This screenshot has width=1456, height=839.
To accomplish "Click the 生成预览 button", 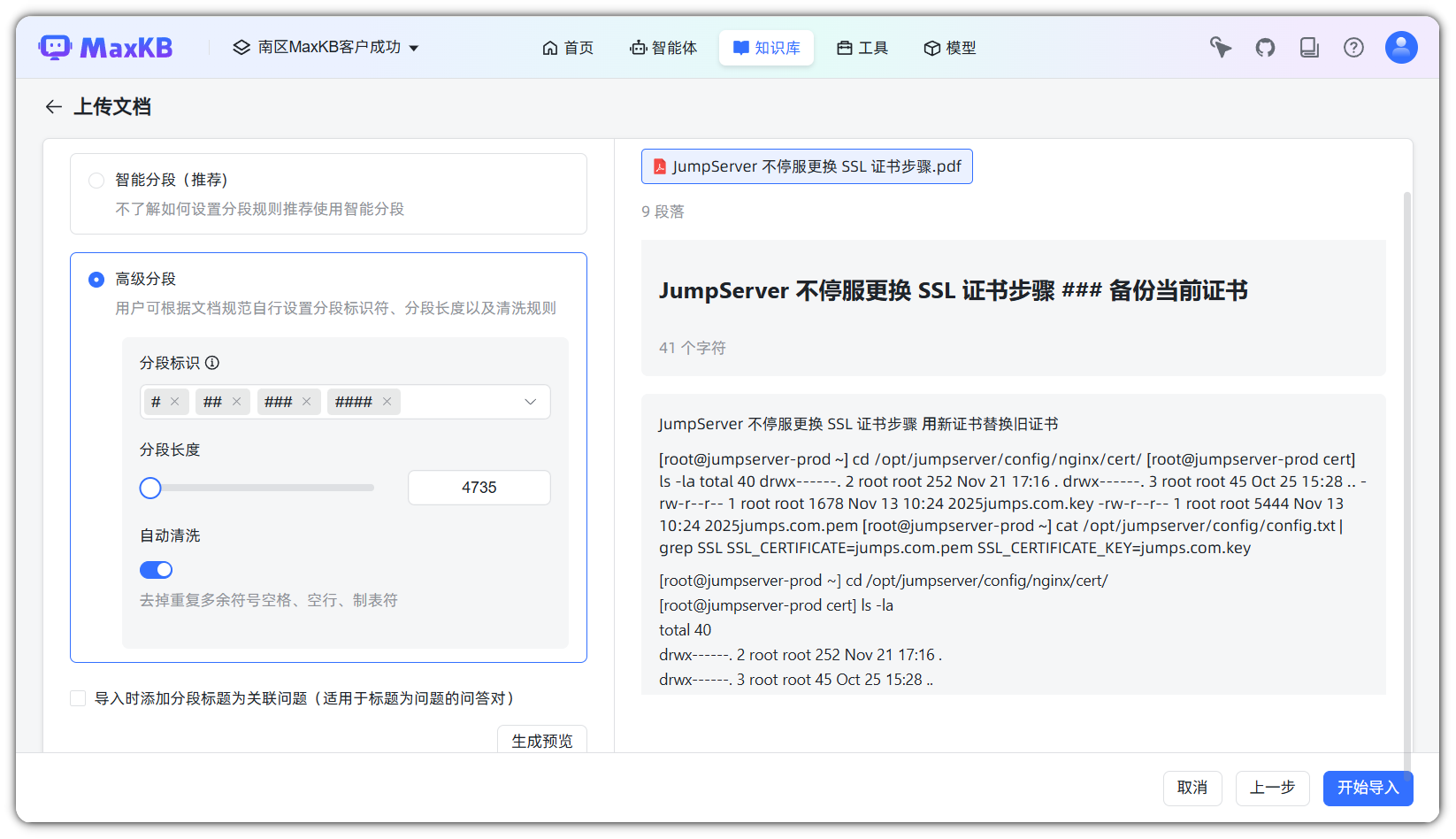I will pos(542,740).
